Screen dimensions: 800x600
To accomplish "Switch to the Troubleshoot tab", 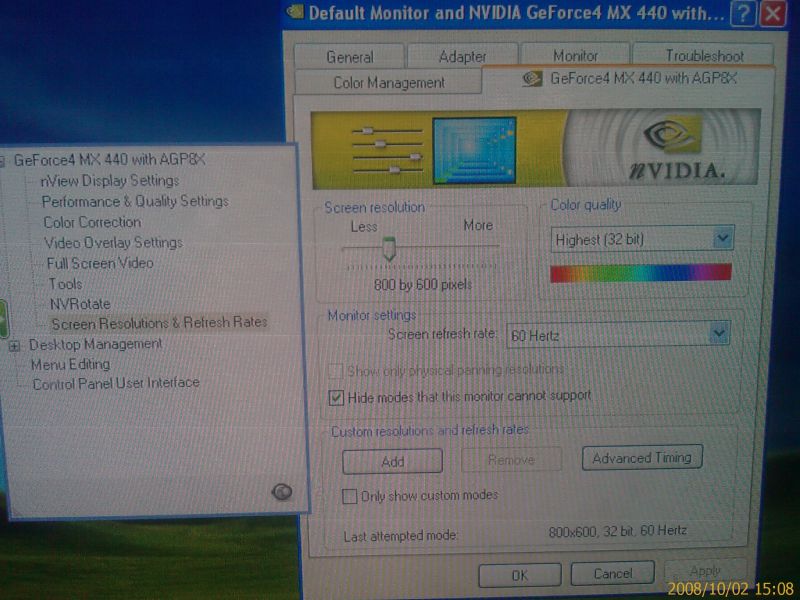I will click(x=704, y=57).
